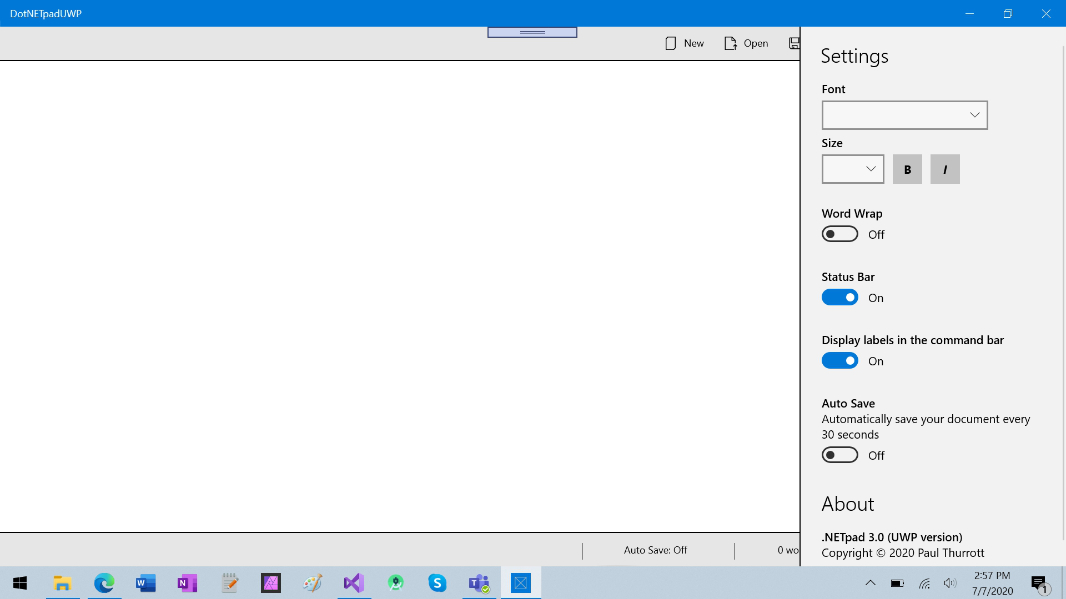Image resolution: width=1066 pixels, height=599 pixels.
Task: Open Skype from the taskbar
Action: [x=437, y=583]
